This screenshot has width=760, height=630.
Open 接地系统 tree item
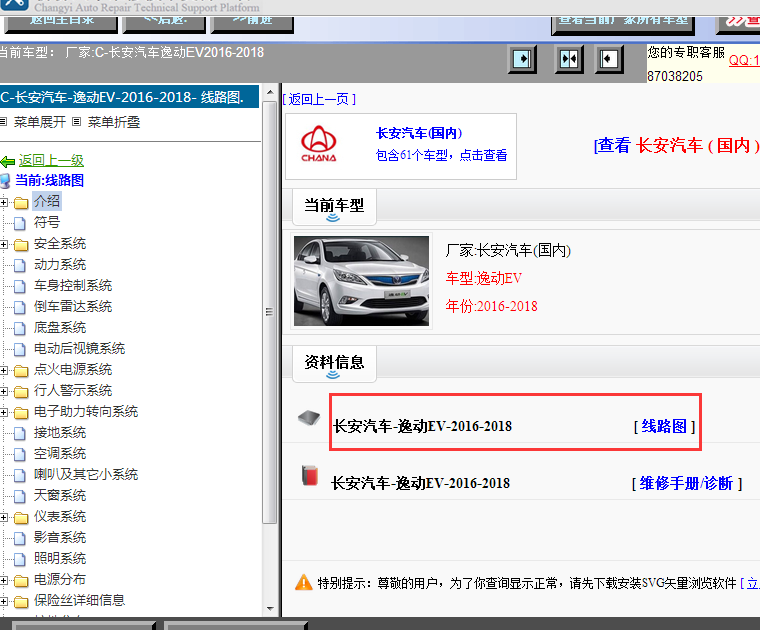pos(60,432)
